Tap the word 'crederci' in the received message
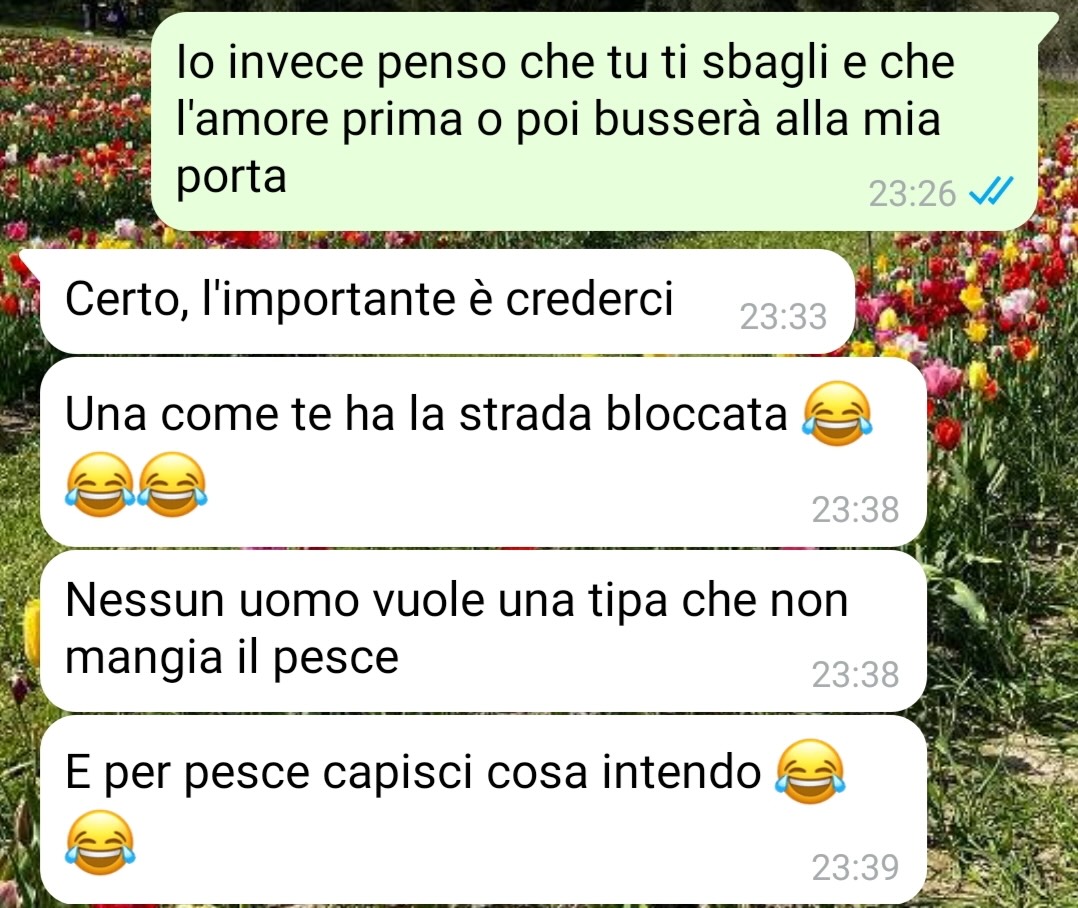The width and height of the screenshot is (1078, 908). pos(589,299)
